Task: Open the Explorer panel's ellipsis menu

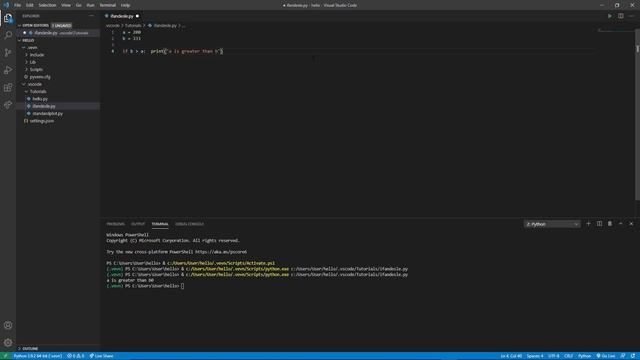Action: coord(91,16)
